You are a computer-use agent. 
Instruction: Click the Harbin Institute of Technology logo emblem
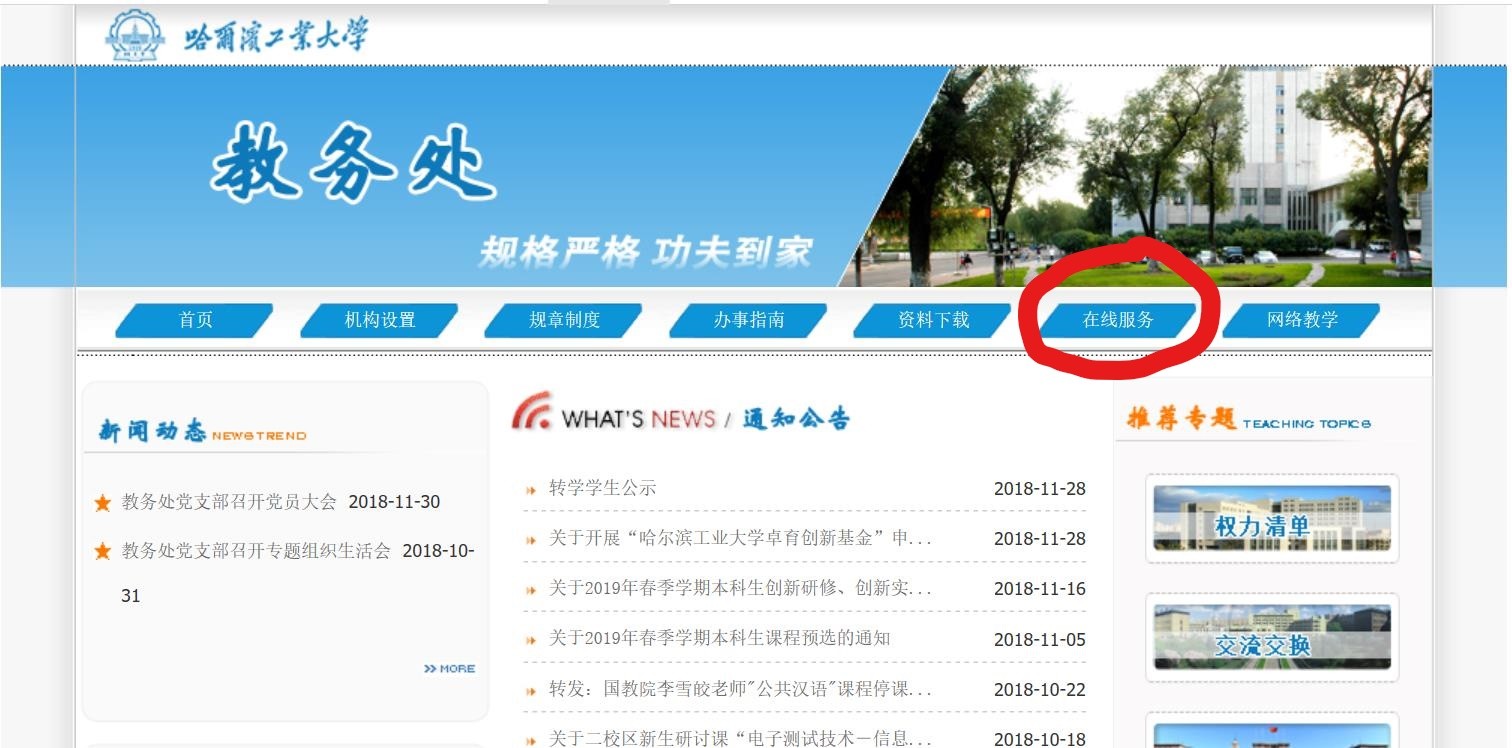tap(136, 35)
